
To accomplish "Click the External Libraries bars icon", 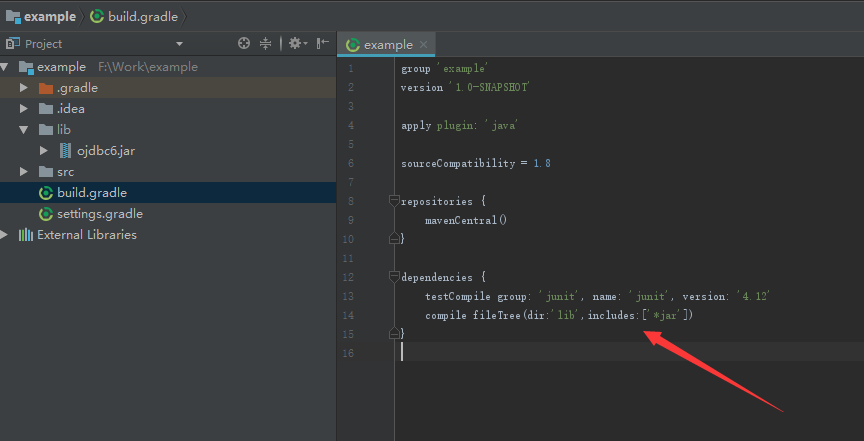I will point(25,235).
